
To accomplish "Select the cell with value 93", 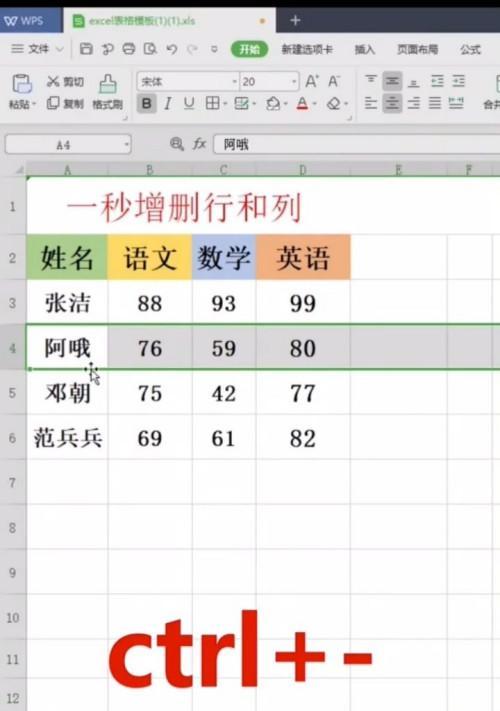I will coord(224,302).
